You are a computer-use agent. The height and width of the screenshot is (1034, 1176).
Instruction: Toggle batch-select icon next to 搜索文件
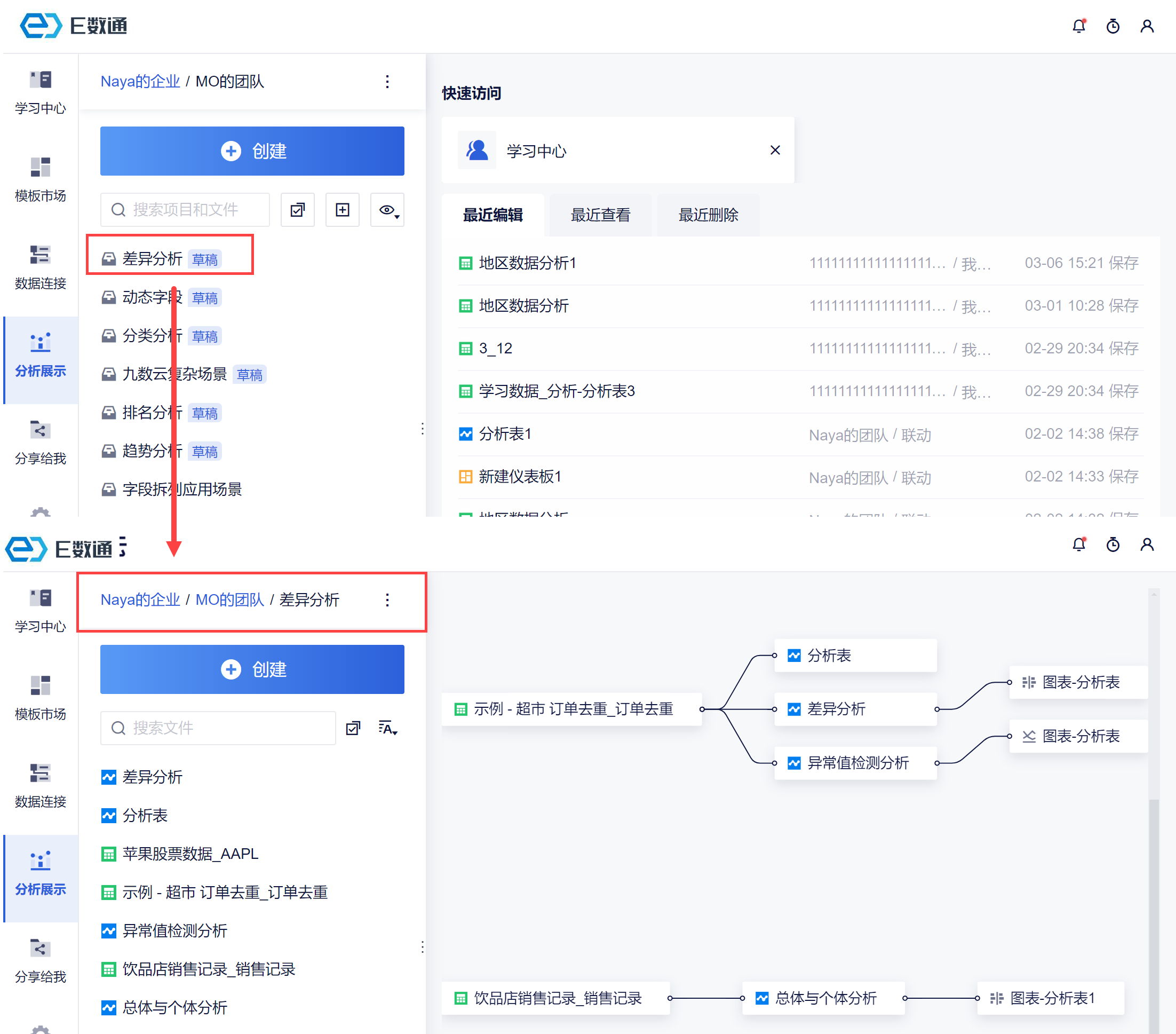coord(353,728)
